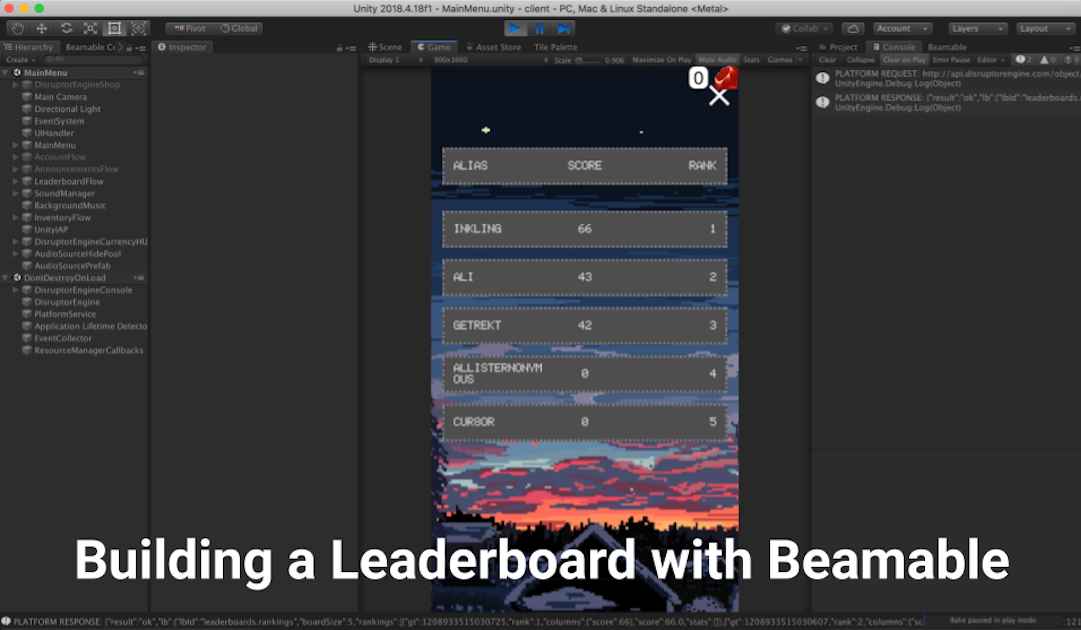Click the Hierarchy search field

[92, 60]
